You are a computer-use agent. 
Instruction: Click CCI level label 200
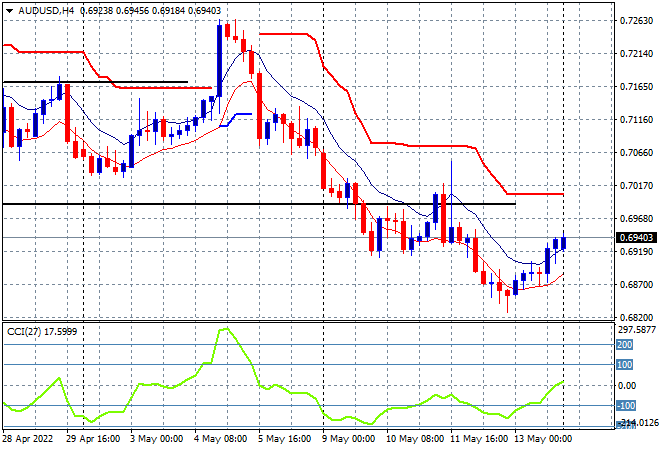[x=625, y=345]
